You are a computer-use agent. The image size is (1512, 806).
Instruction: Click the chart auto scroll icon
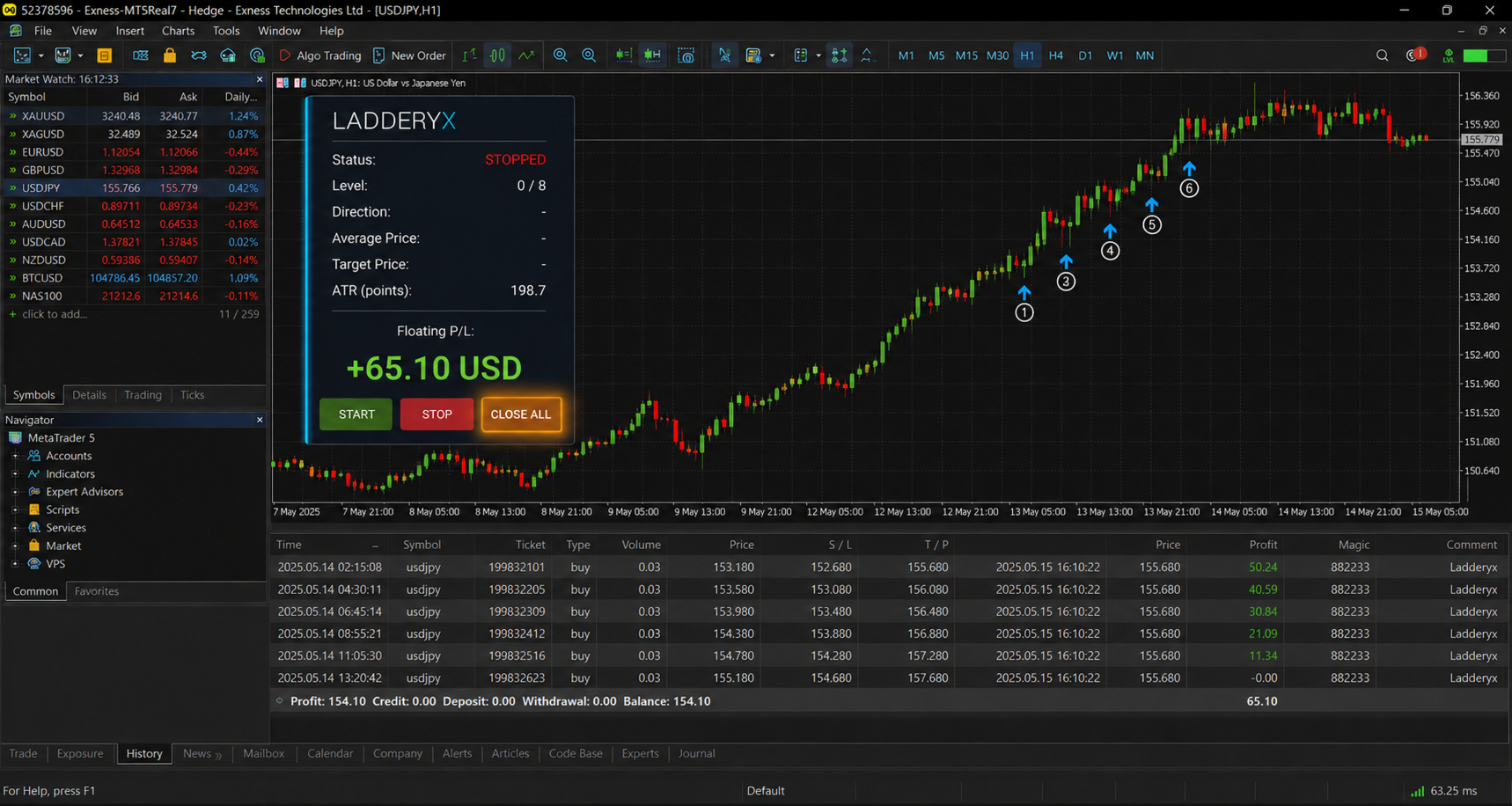[x=624, y=55]
